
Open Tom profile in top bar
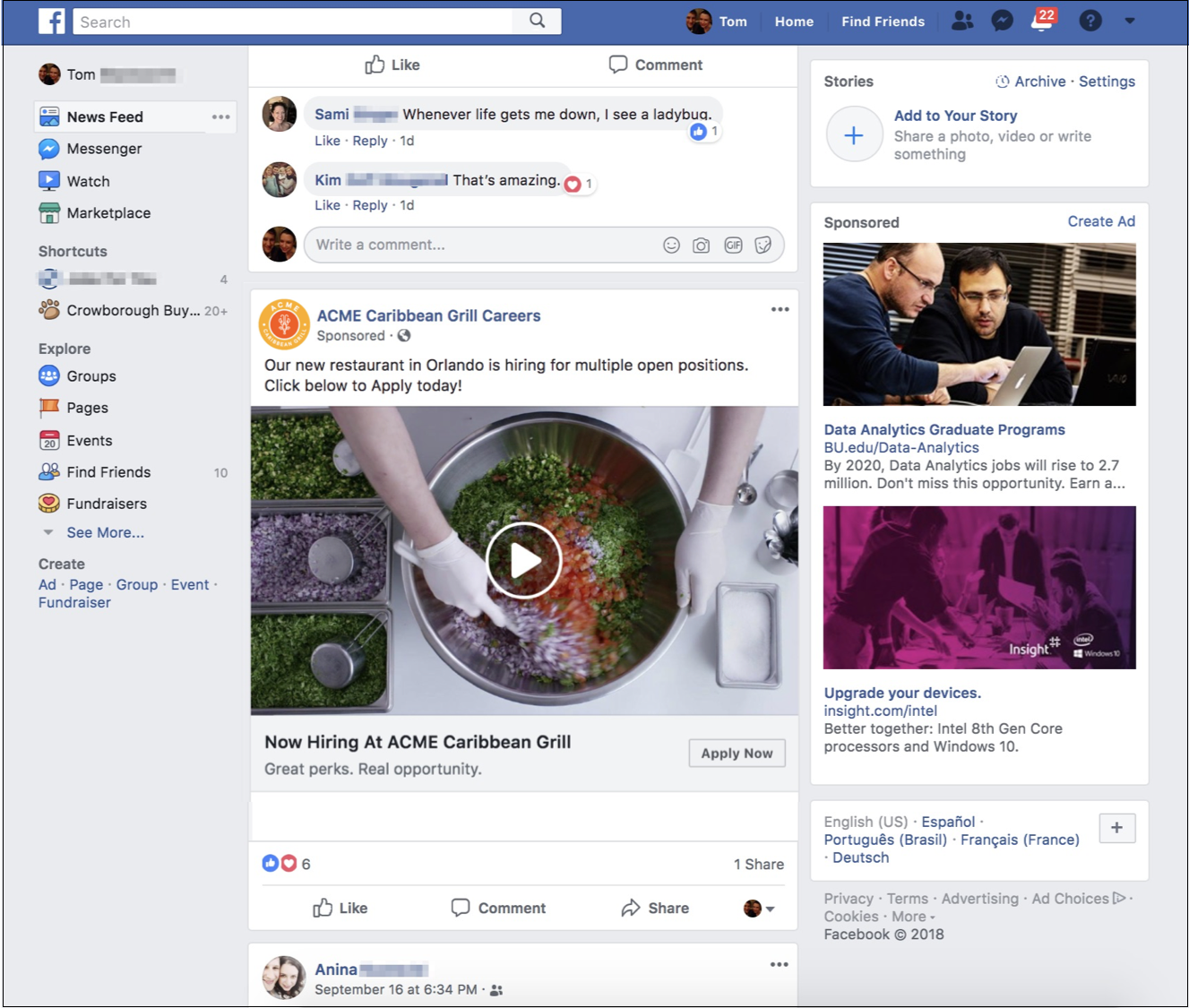(x=717, y=22)
